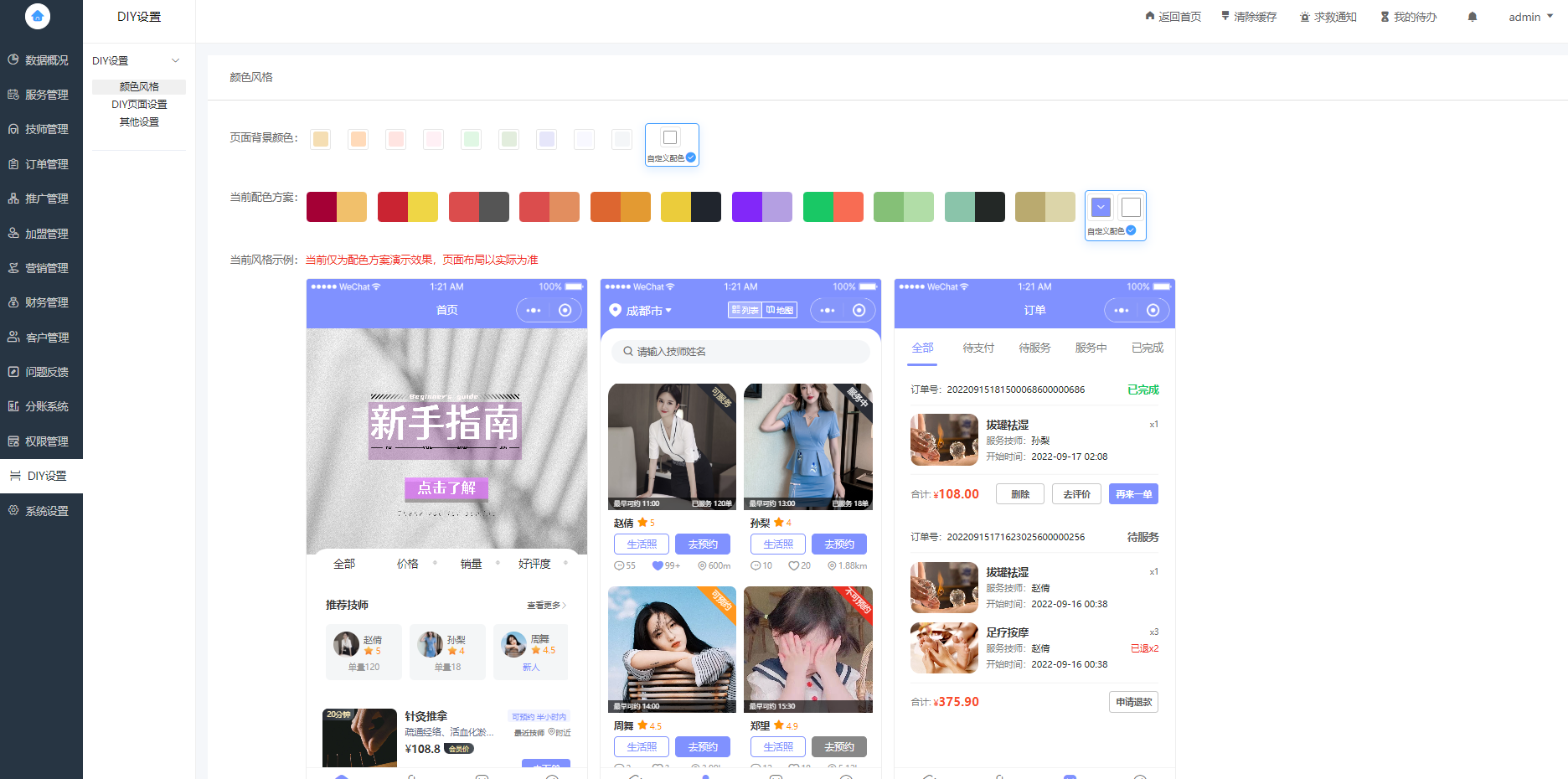
Task: Collapse the DIY设置 submenu chevron
Action: click(x=176, y=59)
